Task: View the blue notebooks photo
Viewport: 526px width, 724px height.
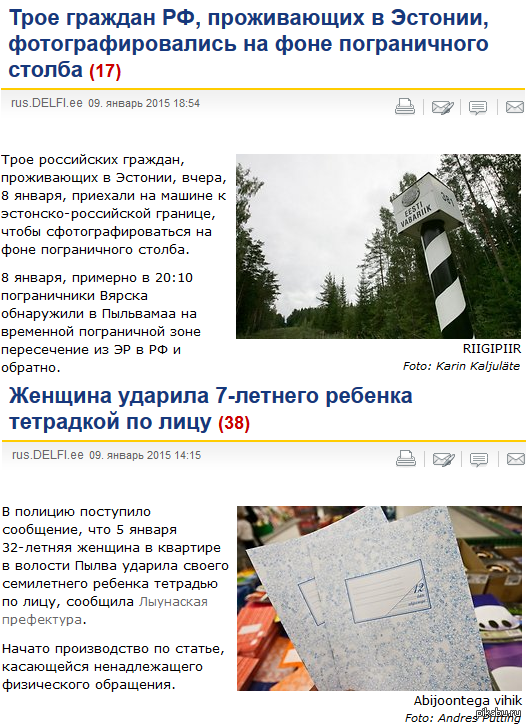Action: coord(379,598)
